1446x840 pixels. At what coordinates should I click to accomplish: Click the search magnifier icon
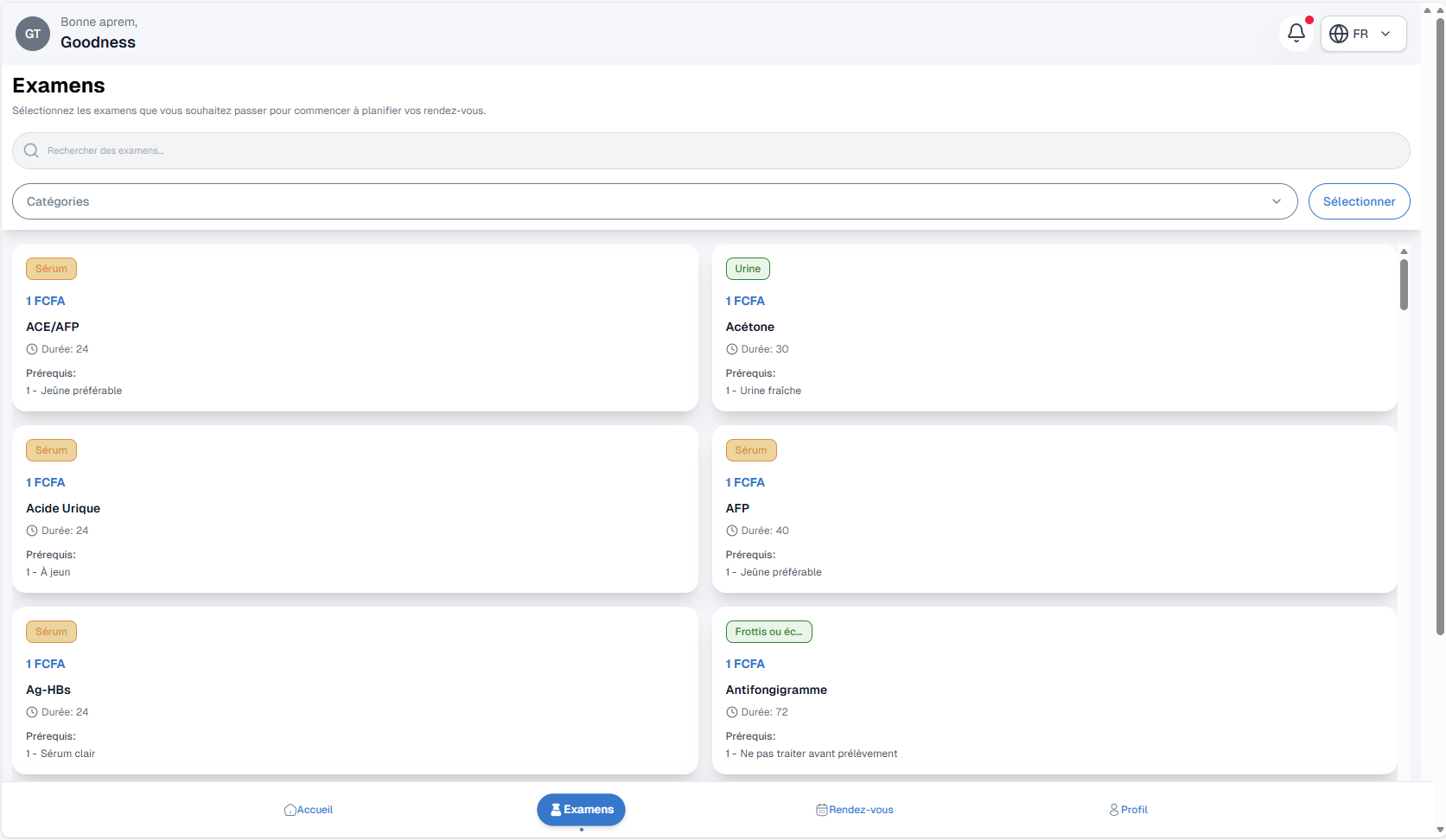click(x=31, y=150)
